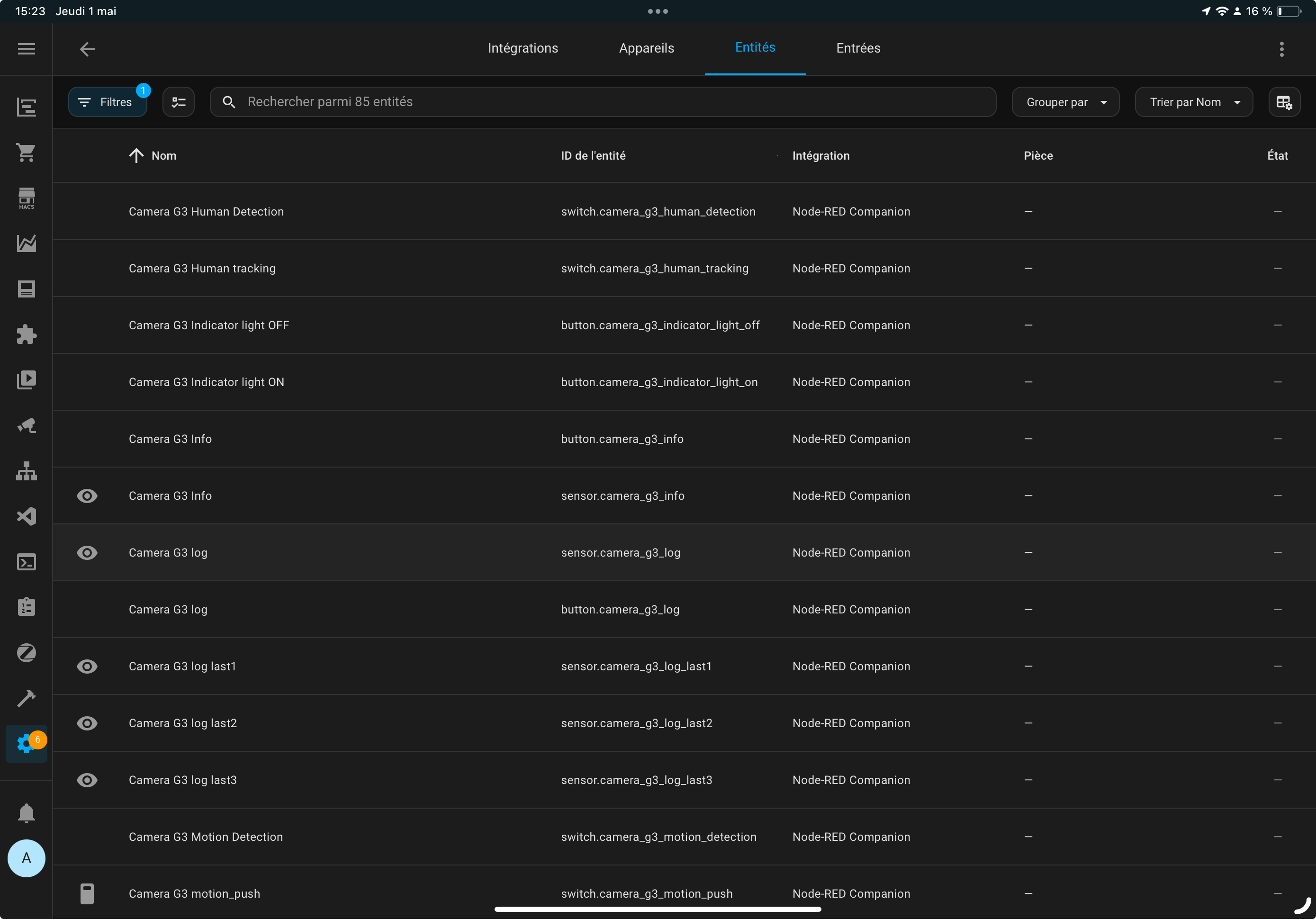Sort by ID de l'entité column

pos(593,155)
